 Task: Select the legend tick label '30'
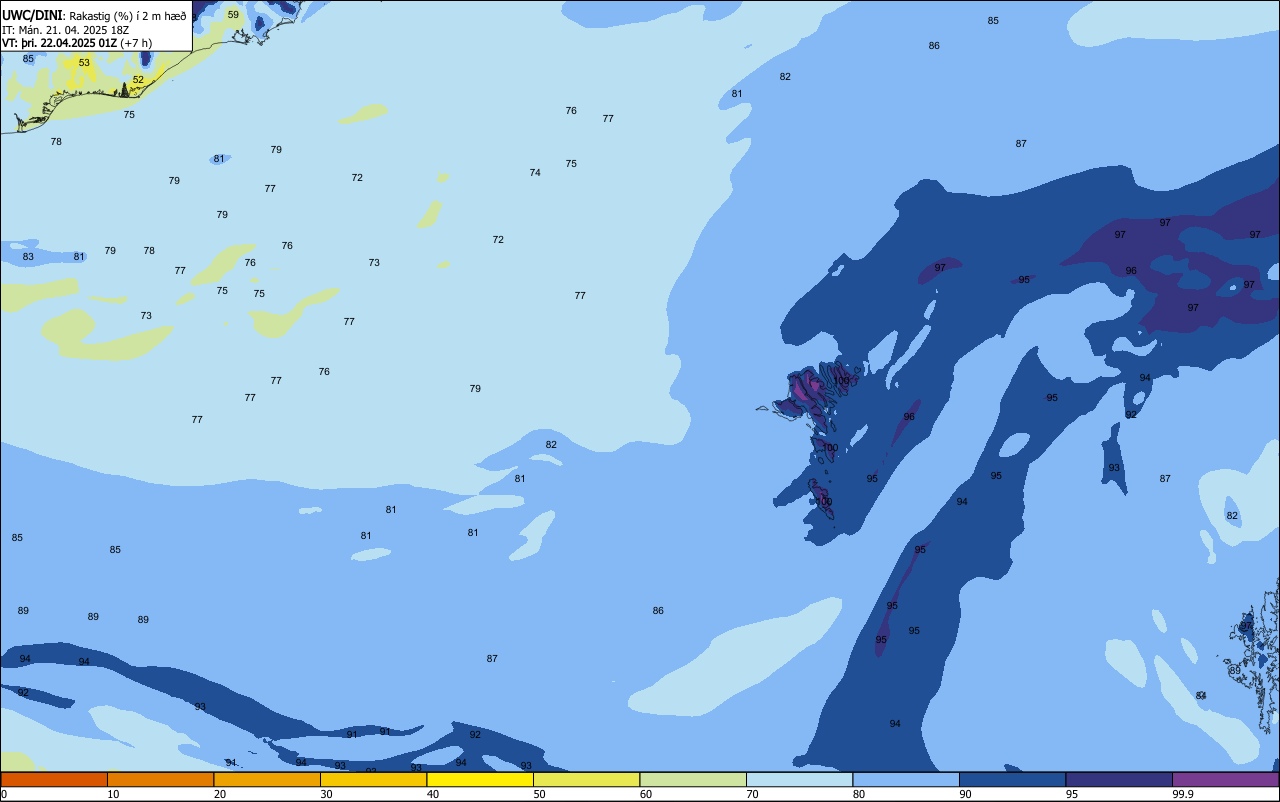click(326, 794)
